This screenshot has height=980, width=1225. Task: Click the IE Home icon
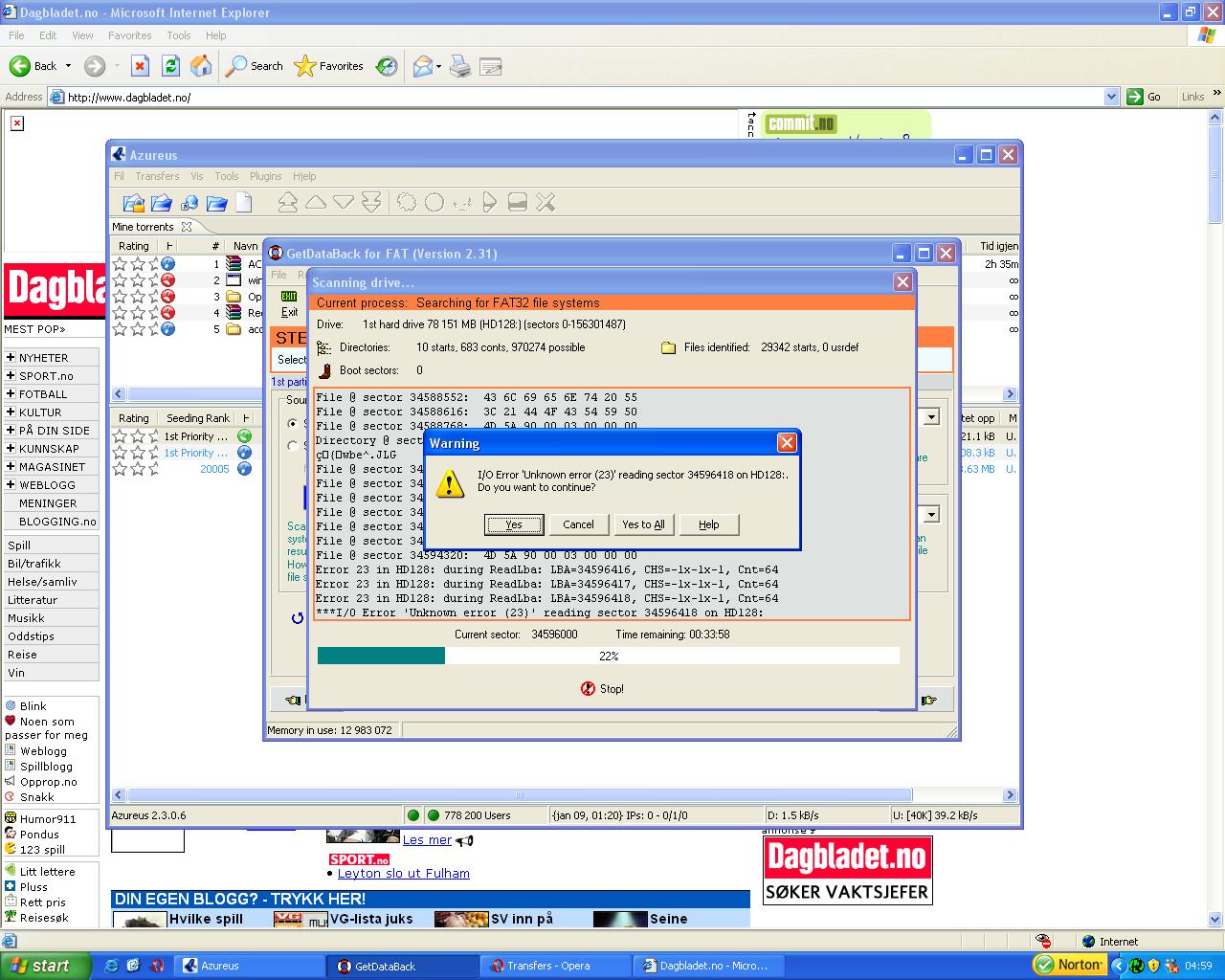[x=201, y=66]
